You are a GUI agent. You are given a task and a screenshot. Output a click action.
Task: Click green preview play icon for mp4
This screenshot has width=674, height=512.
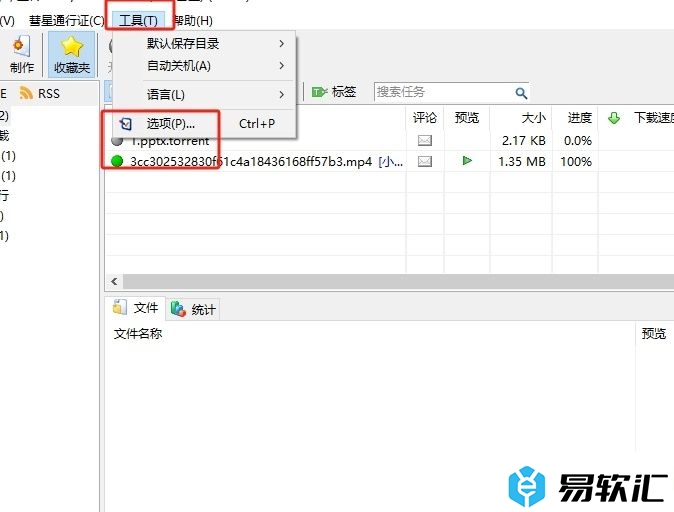coord(467,161)
